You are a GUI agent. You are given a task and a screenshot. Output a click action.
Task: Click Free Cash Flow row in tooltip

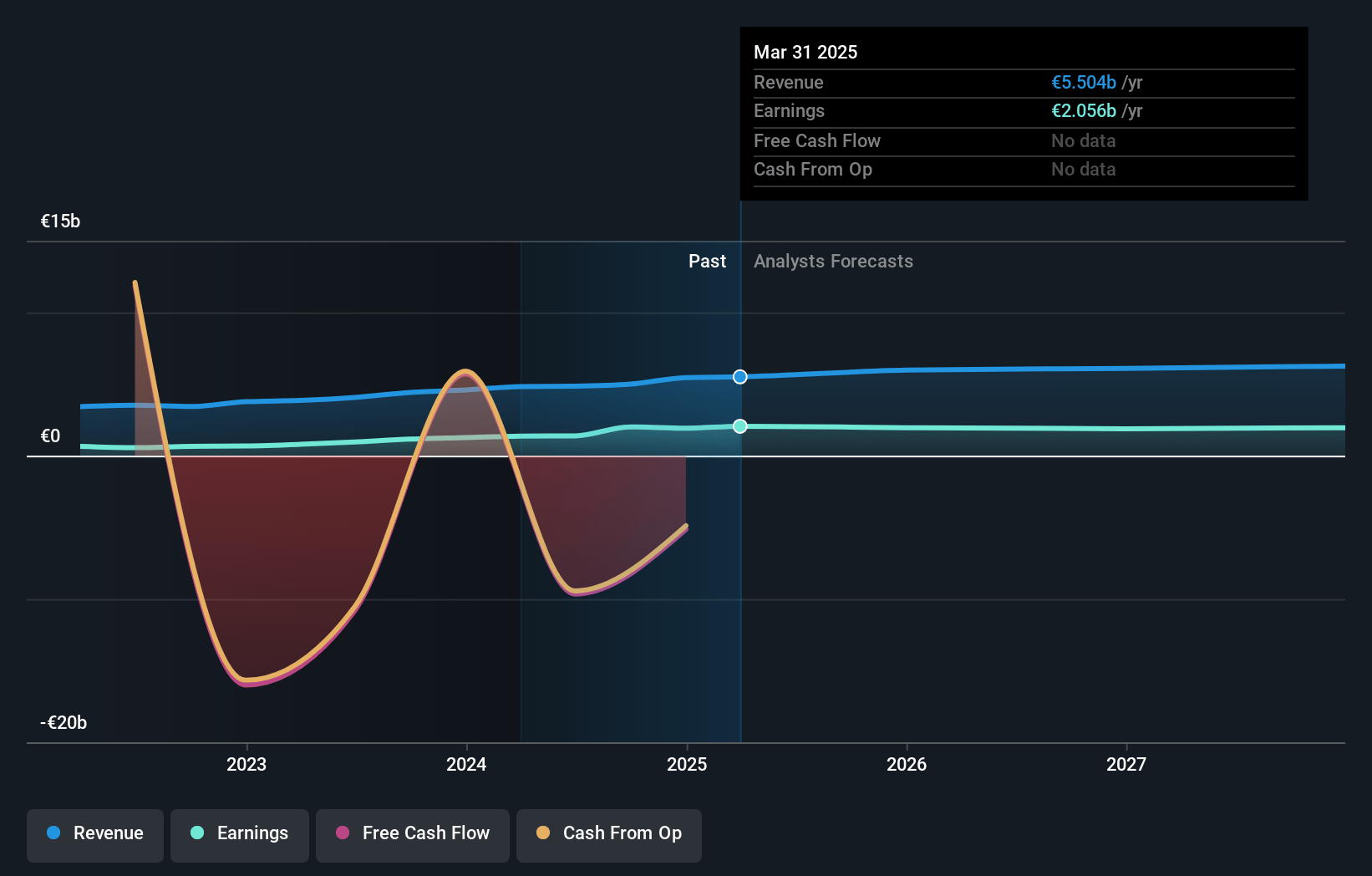(x=1024, y=141)
